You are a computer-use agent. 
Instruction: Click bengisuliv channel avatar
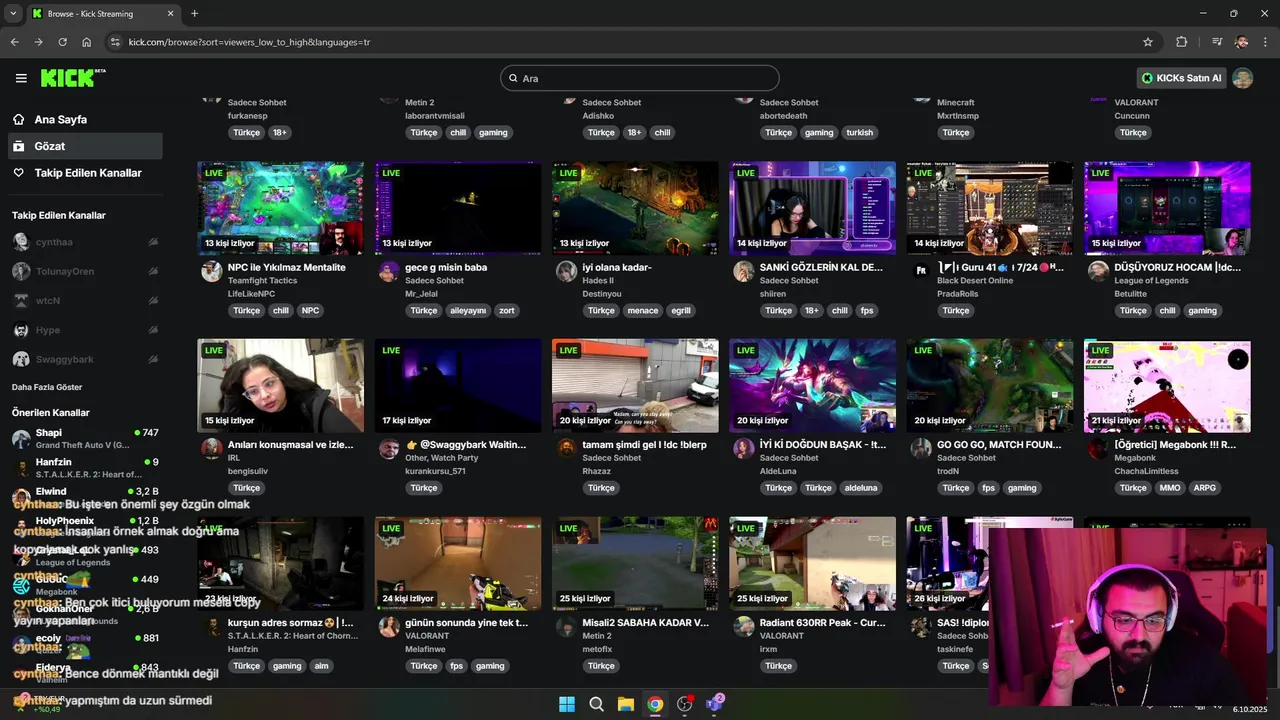click(x=211, y=448)
